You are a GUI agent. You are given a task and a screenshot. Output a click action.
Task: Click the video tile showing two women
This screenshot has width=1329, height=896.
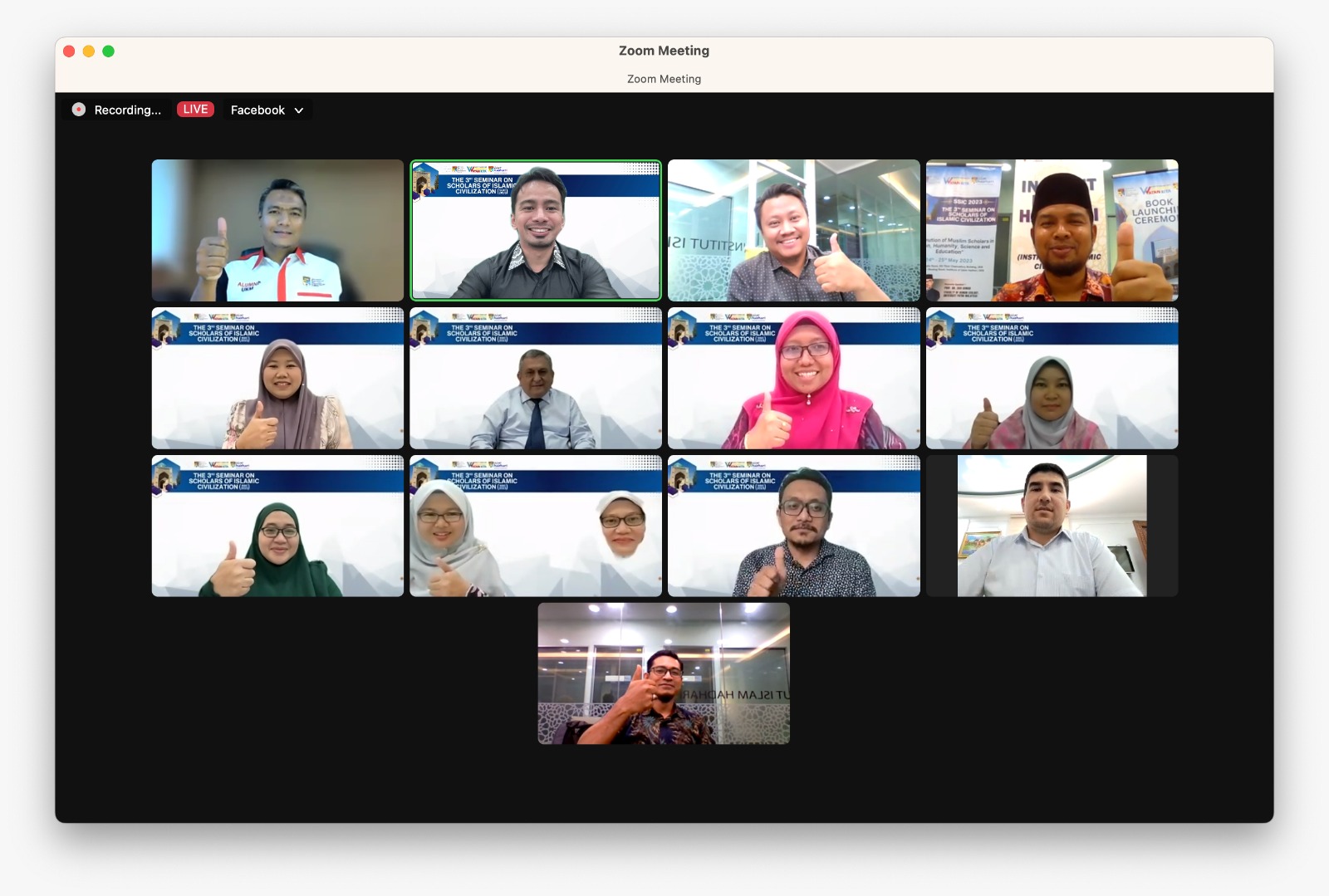tap(536, 526)
